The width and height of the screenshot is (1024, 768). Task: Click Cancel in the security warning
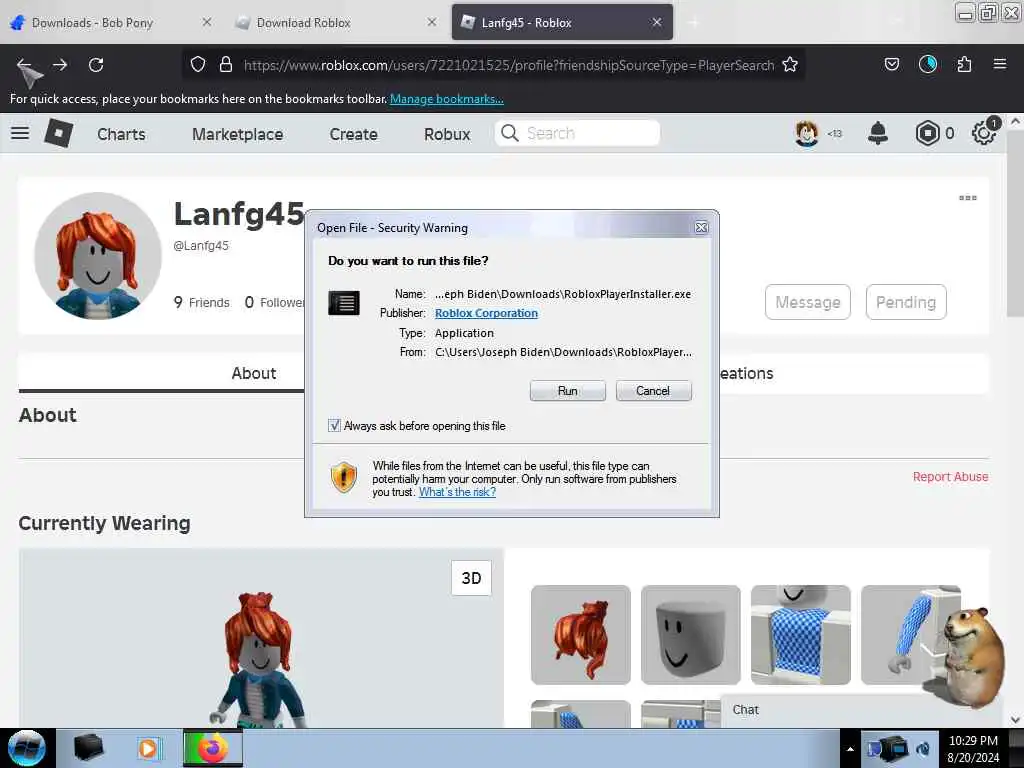[x=653, y=391]
